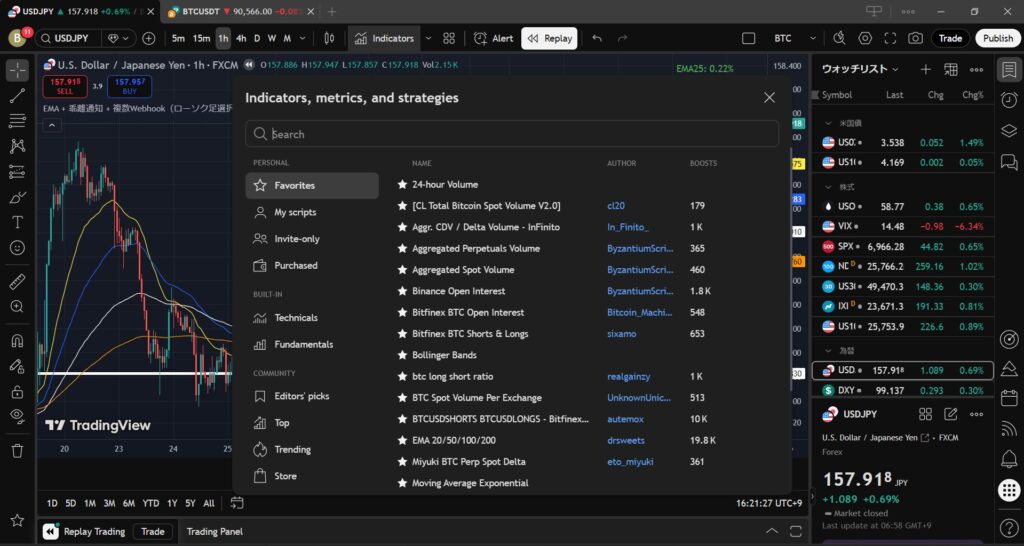Image resolution: width=1024 pixels, height=546 pixels.
Task: Open the text drawing tool
Action: (x=17, y=222)
